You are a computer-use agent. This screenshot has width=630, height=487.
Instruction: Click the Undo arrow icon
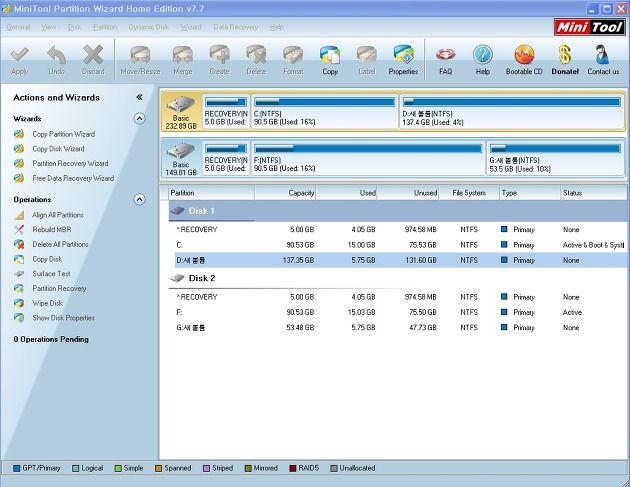point(56,55)
